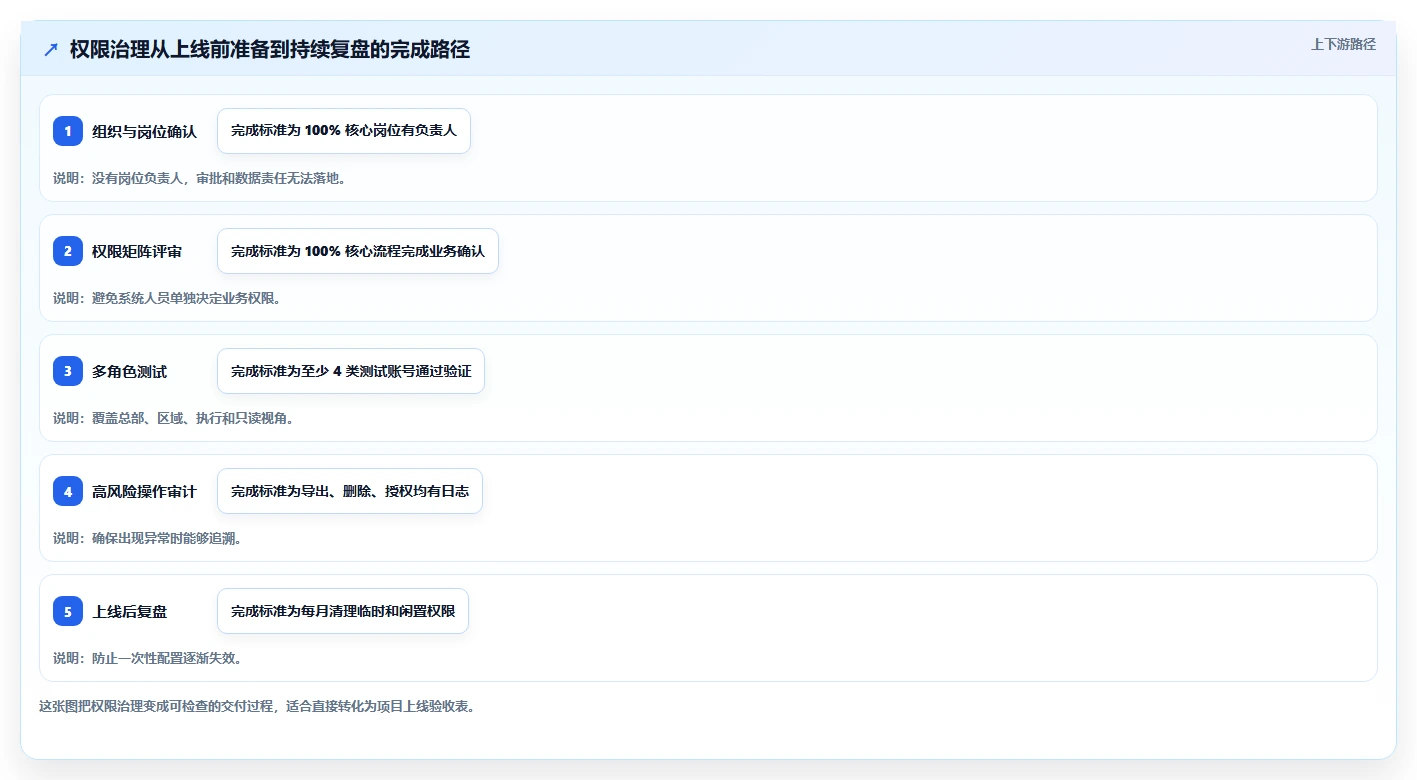The height and width of the screenshot is (780, 1417).
Task: Select the 多角色测试 step title
Action: click(x=130, y=371)
